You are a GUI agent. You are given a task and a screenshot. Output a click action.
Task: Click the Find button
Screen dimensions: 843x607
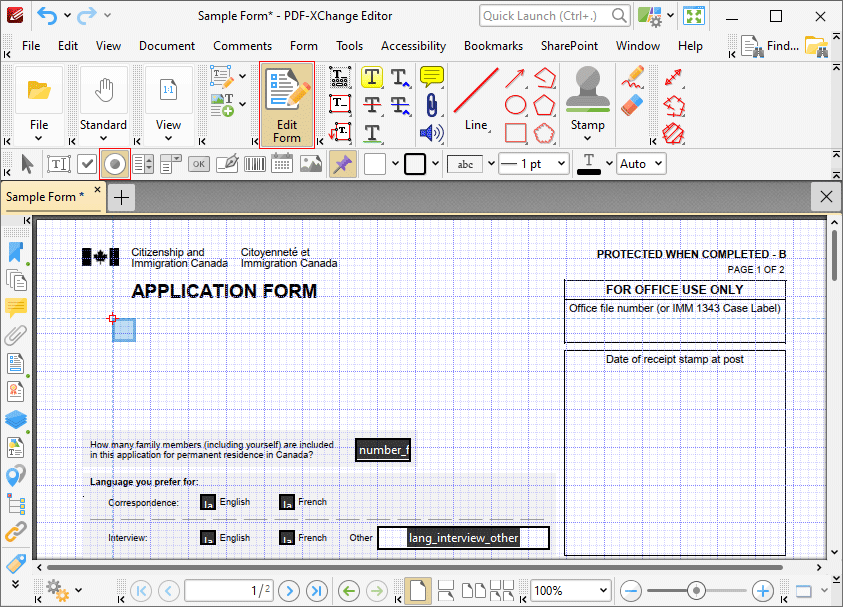point(770,46)
